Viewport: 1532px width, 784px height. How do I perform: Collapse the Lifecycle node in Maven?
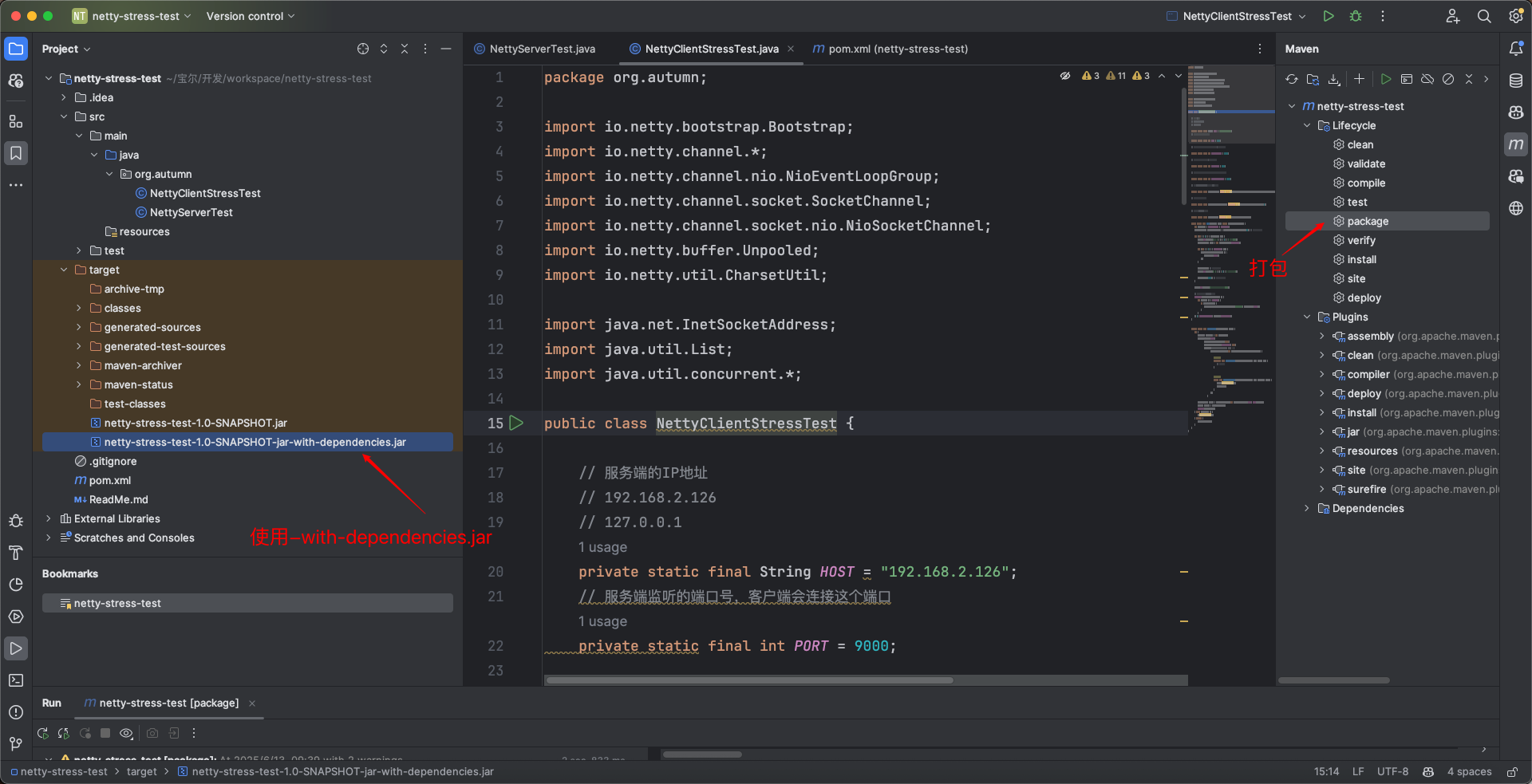[1307, 125]
